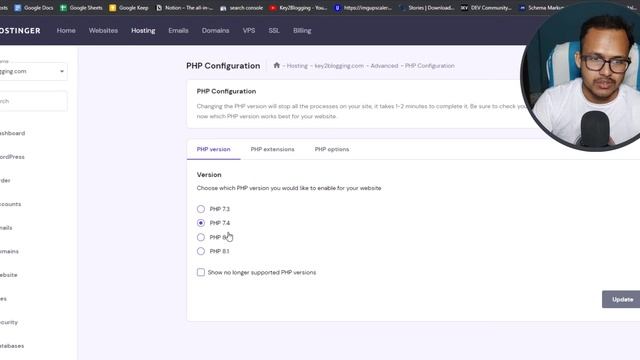Click the sidebar search field
This screenshot has height=360, width=640.
click(33, 101)
